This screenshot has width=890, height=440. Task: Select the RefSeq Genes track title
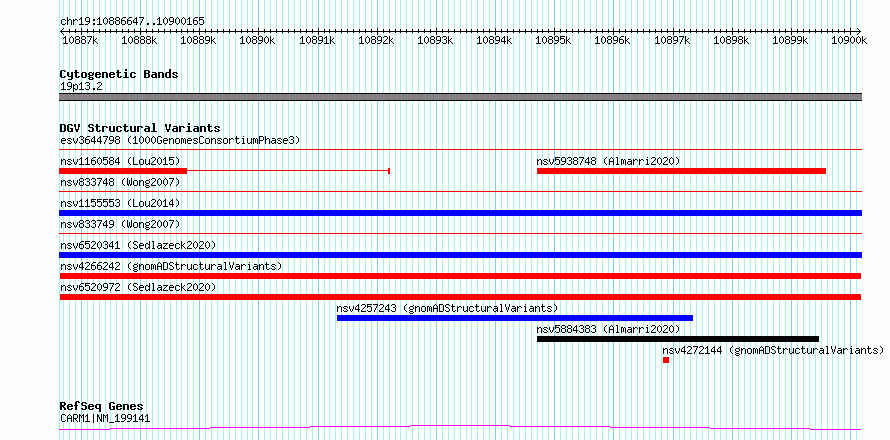tap(102, 407)
